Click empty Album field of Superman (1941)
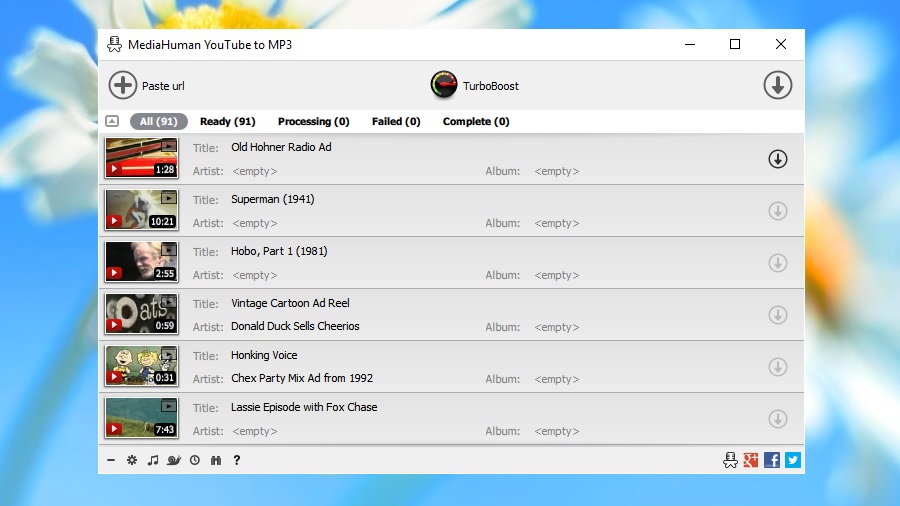The height and width of the screenshot is (506, 900). click(x=557, y=223)
